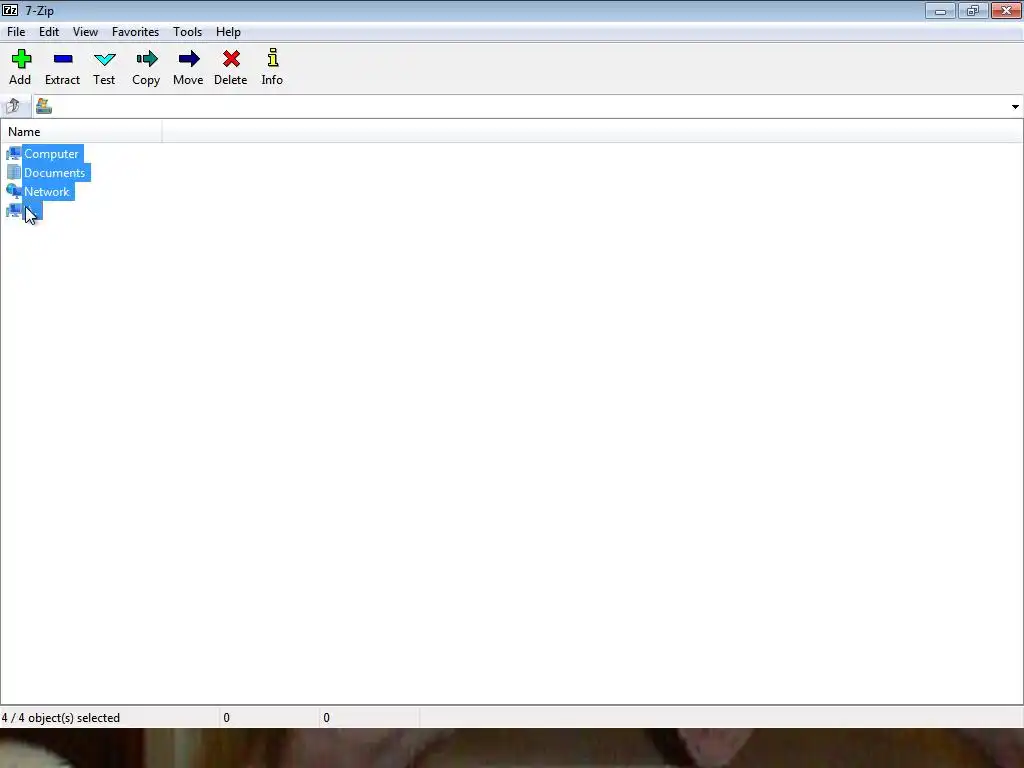
Task: Select the Network globe icon
Action: tap(14, 191)
